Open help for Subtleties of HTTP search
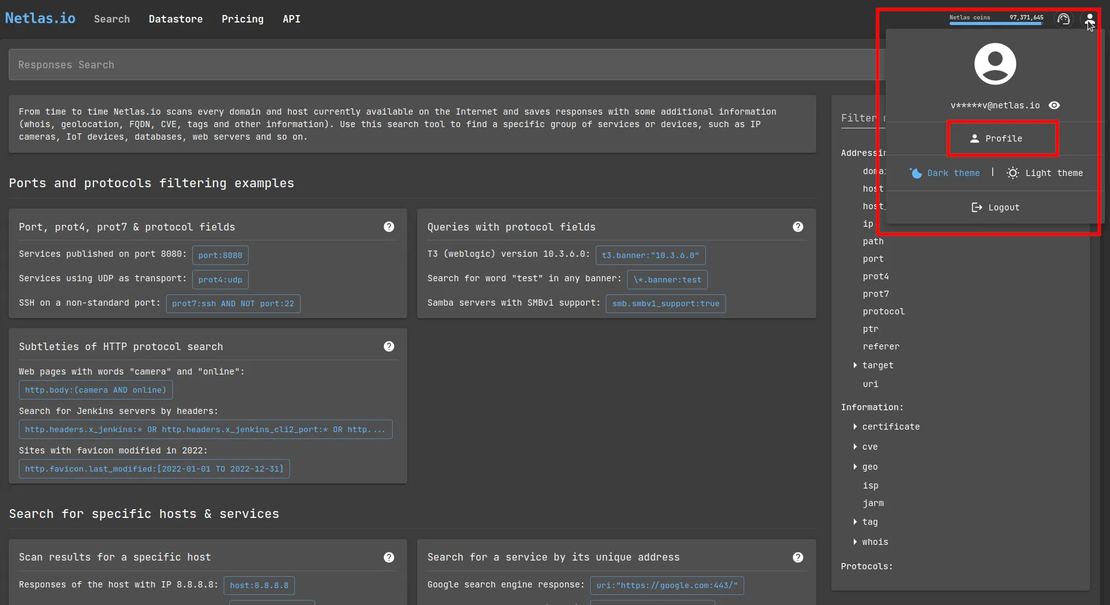This screenshot has height=605, width=1110. 389,347
